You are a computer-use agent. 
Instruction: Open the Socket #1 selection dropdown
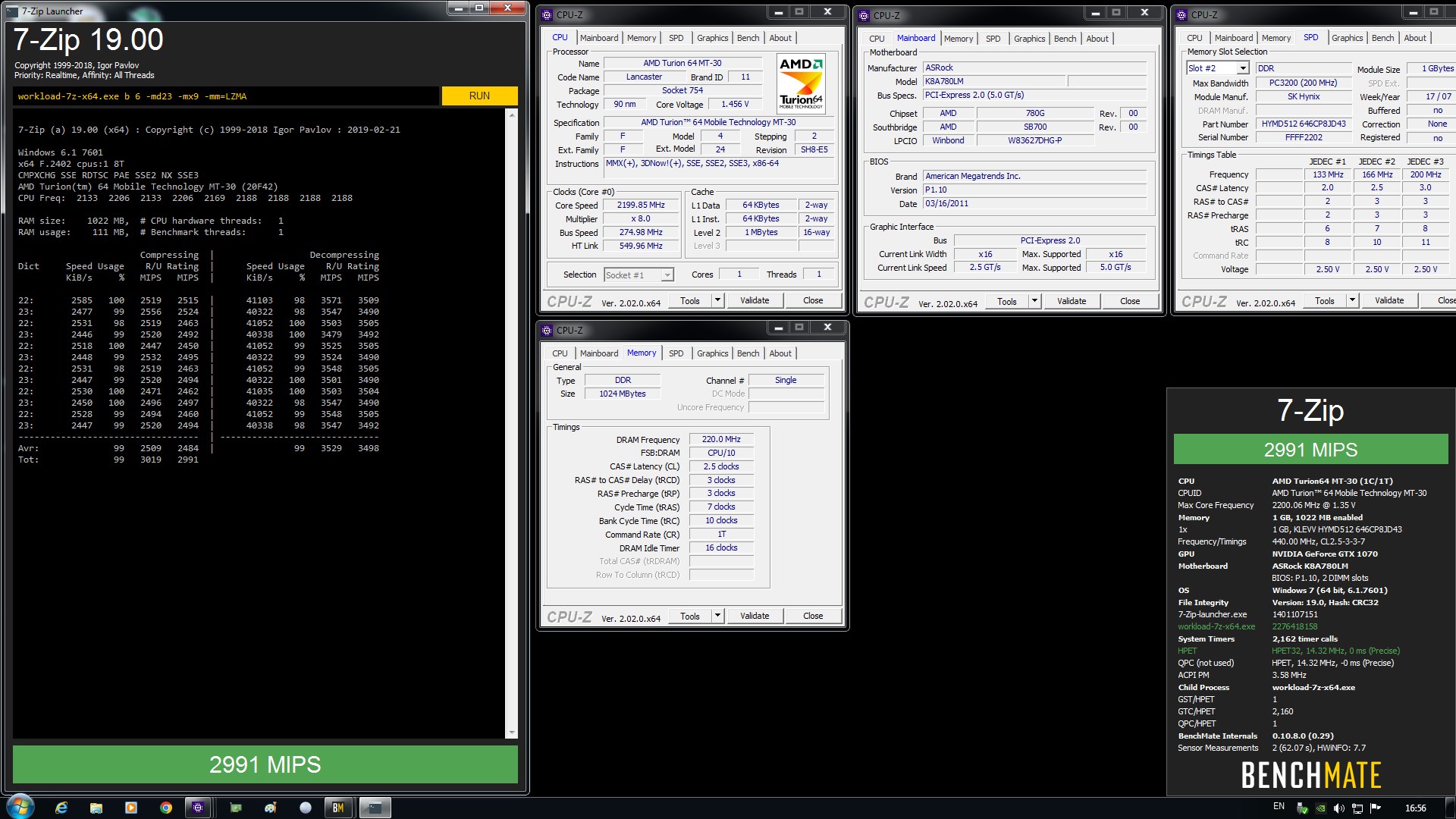pos(667,275)
